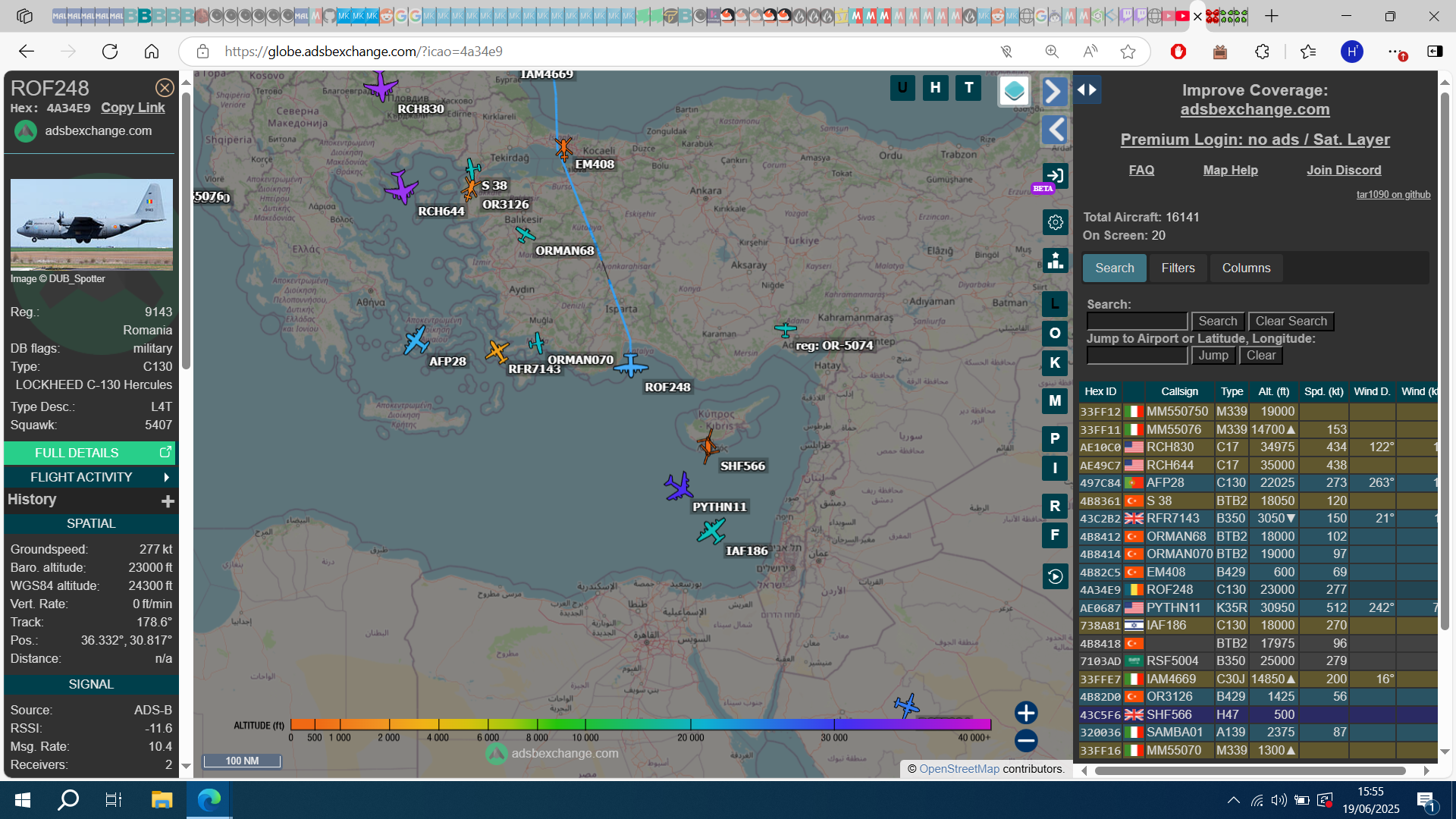
Task: Toggle the R map option
Action: [x=1055, y=506]
